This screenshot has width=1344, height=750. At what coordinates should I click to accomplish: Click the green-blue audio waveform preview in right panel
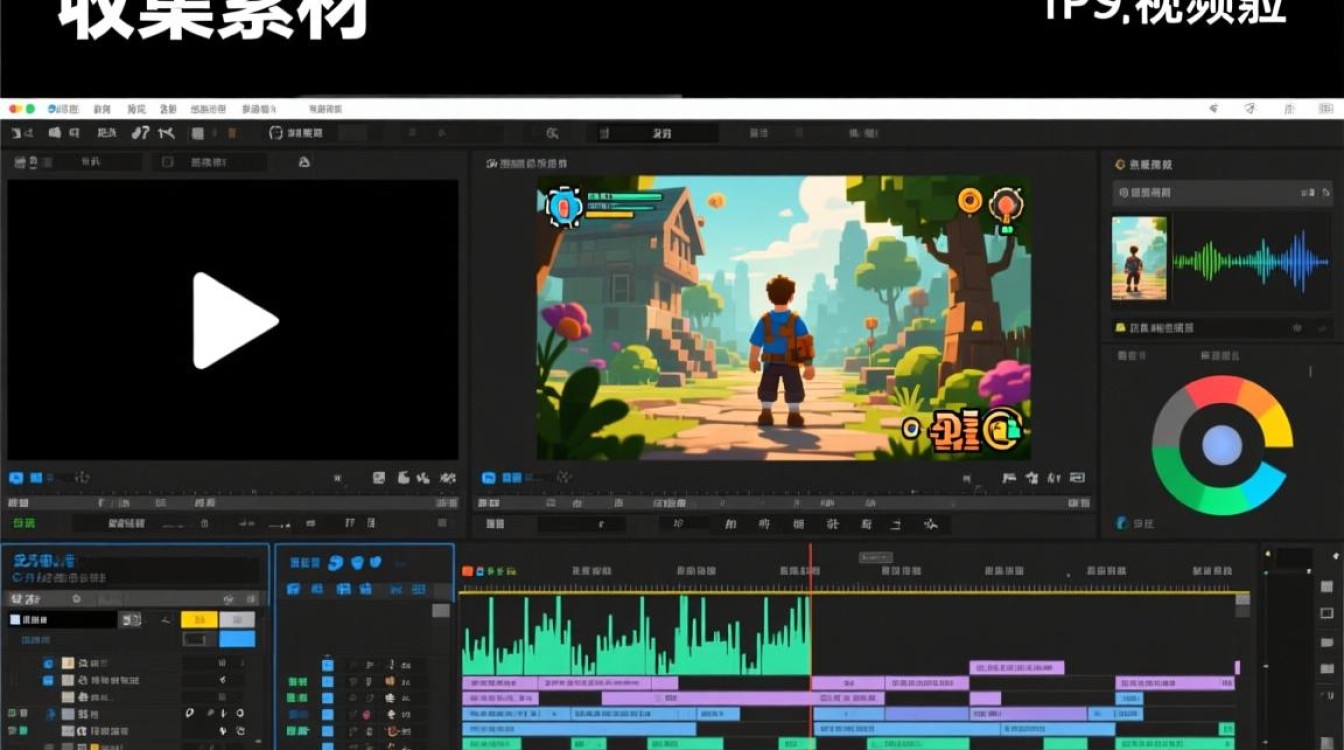pos(1251,261)
